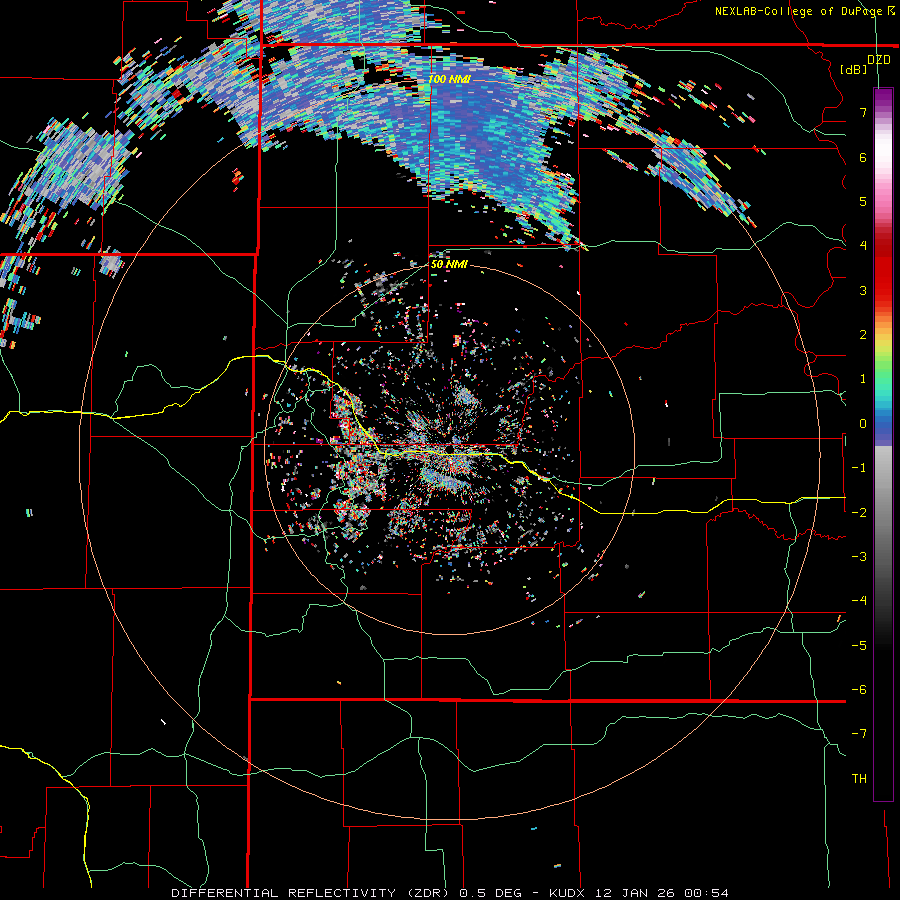The image size is (900, 900).
Task: Click the 4 value on color scale
Action: pyautogui.click(x=863, y=246)
